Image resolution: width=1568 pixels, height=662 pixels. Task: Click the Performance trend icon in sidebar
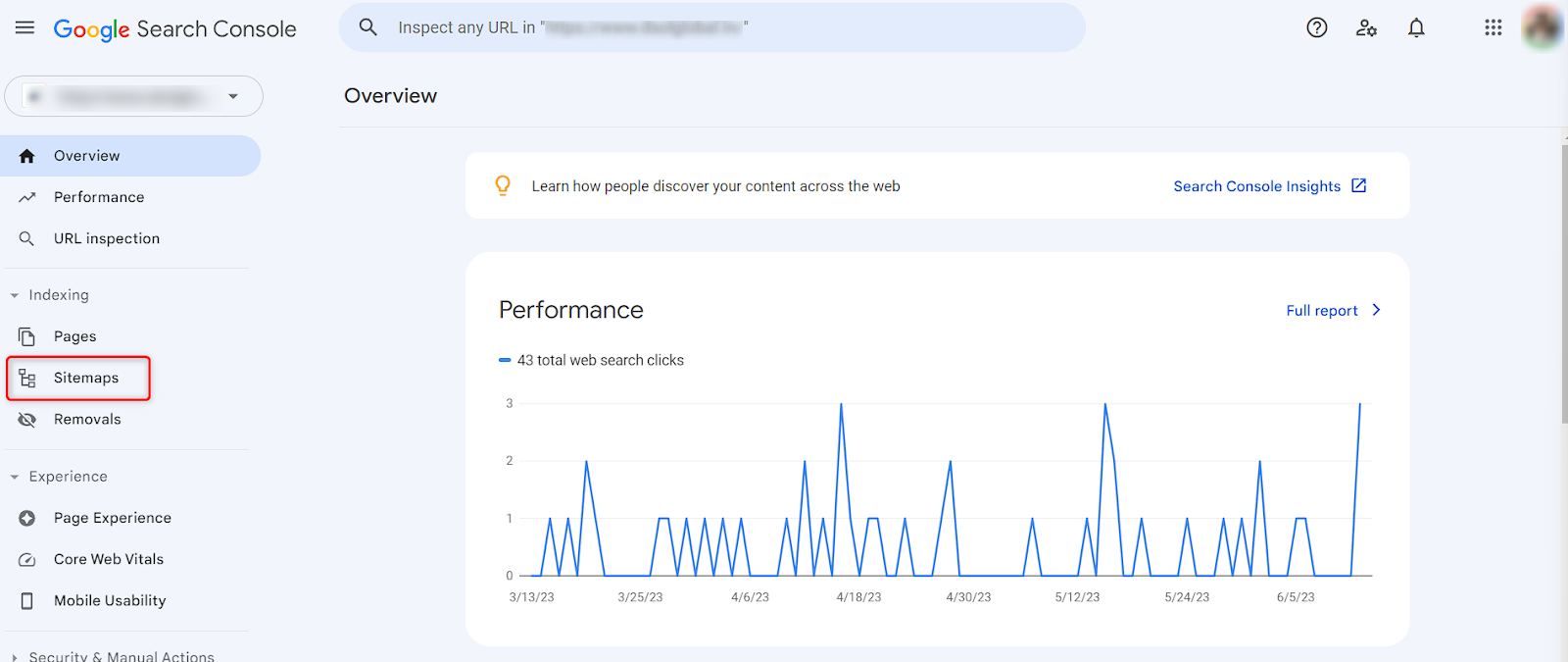click(26, 197)
